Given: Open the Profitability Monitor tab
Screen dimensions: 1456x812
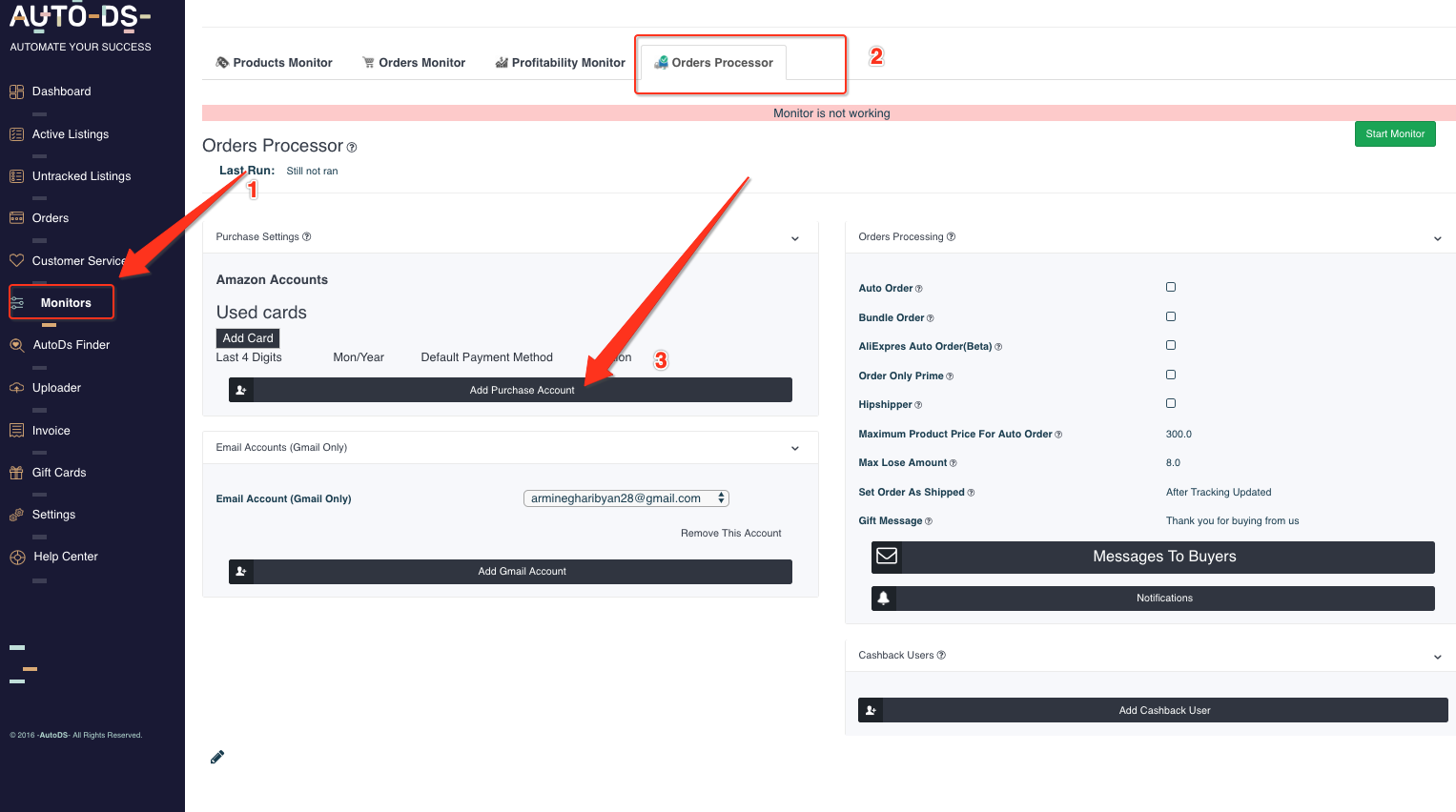Looking at the screenshot, I should [561, 63].
